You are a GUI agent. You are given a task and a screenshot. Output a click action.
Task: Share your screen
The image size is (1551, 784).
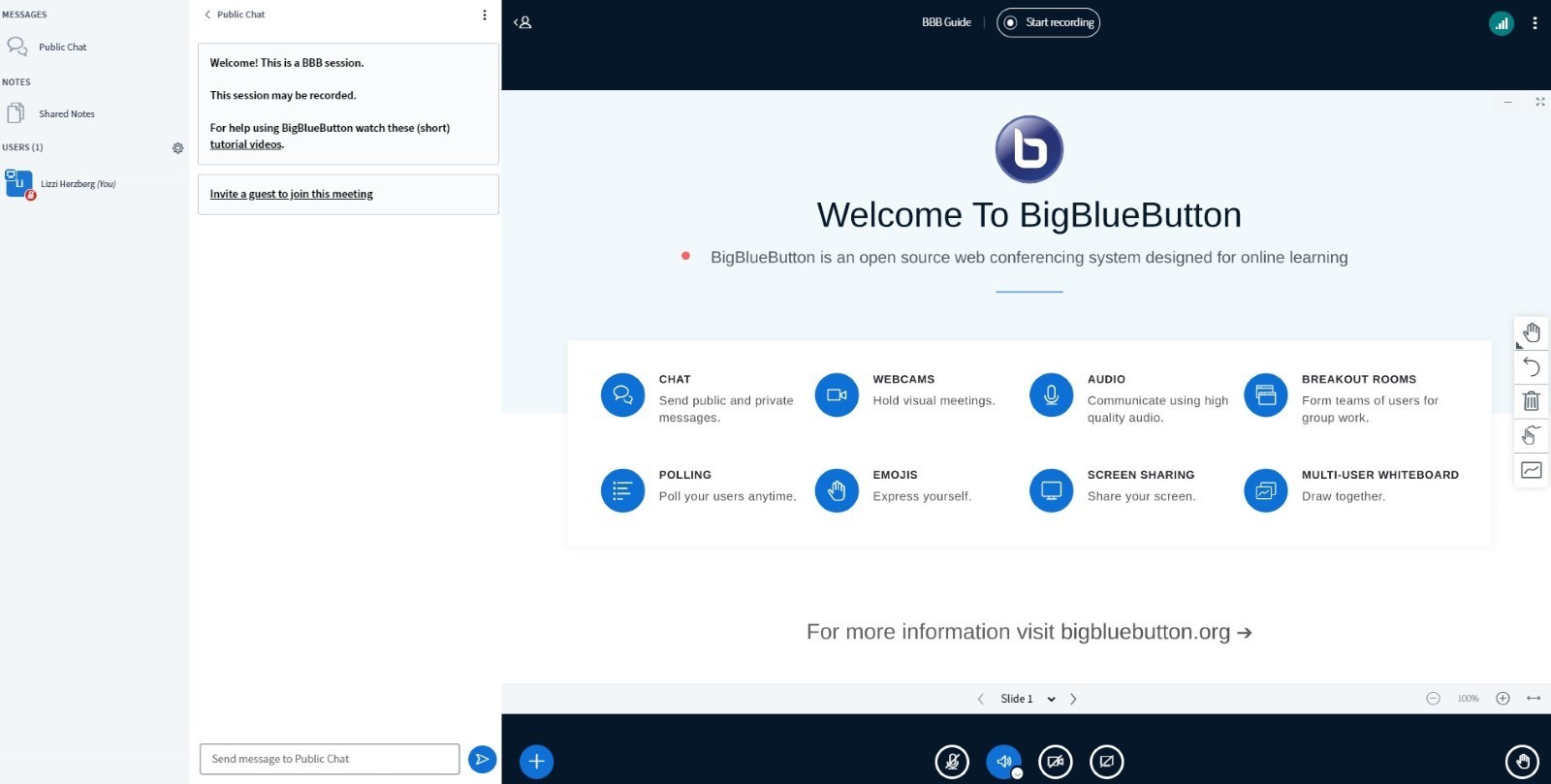(x=1106, y=762)
